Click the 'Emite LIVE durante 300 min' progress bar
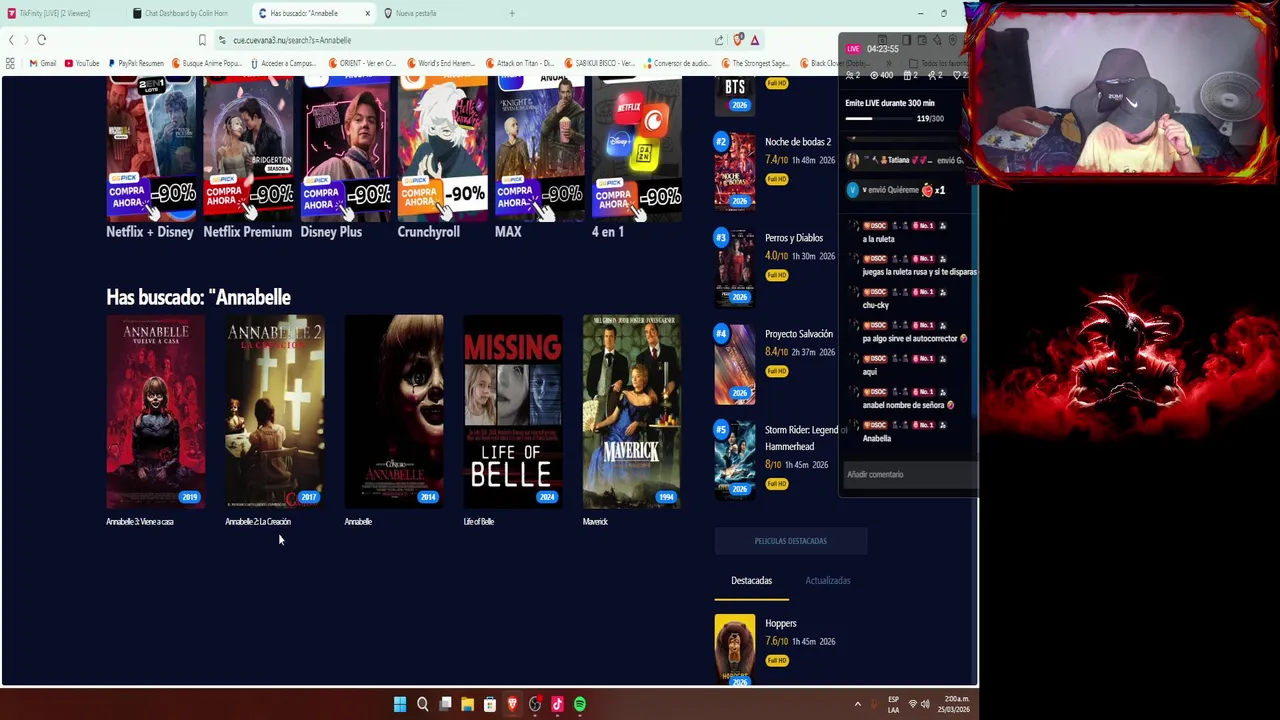 [880, 119]
